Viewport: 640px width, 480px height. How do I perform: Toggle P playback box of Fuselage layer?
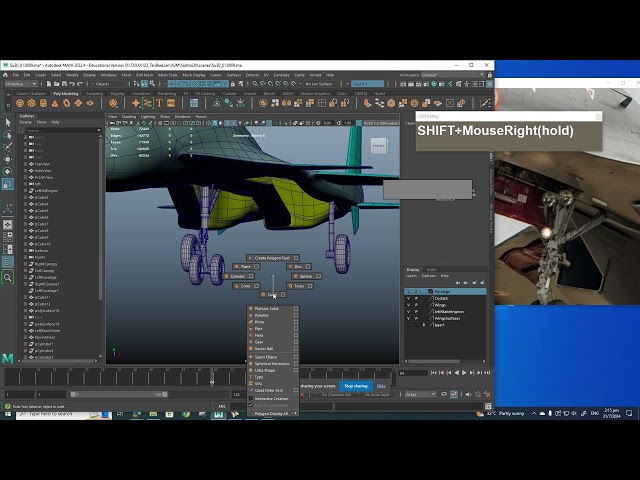(x=416, y=292)
